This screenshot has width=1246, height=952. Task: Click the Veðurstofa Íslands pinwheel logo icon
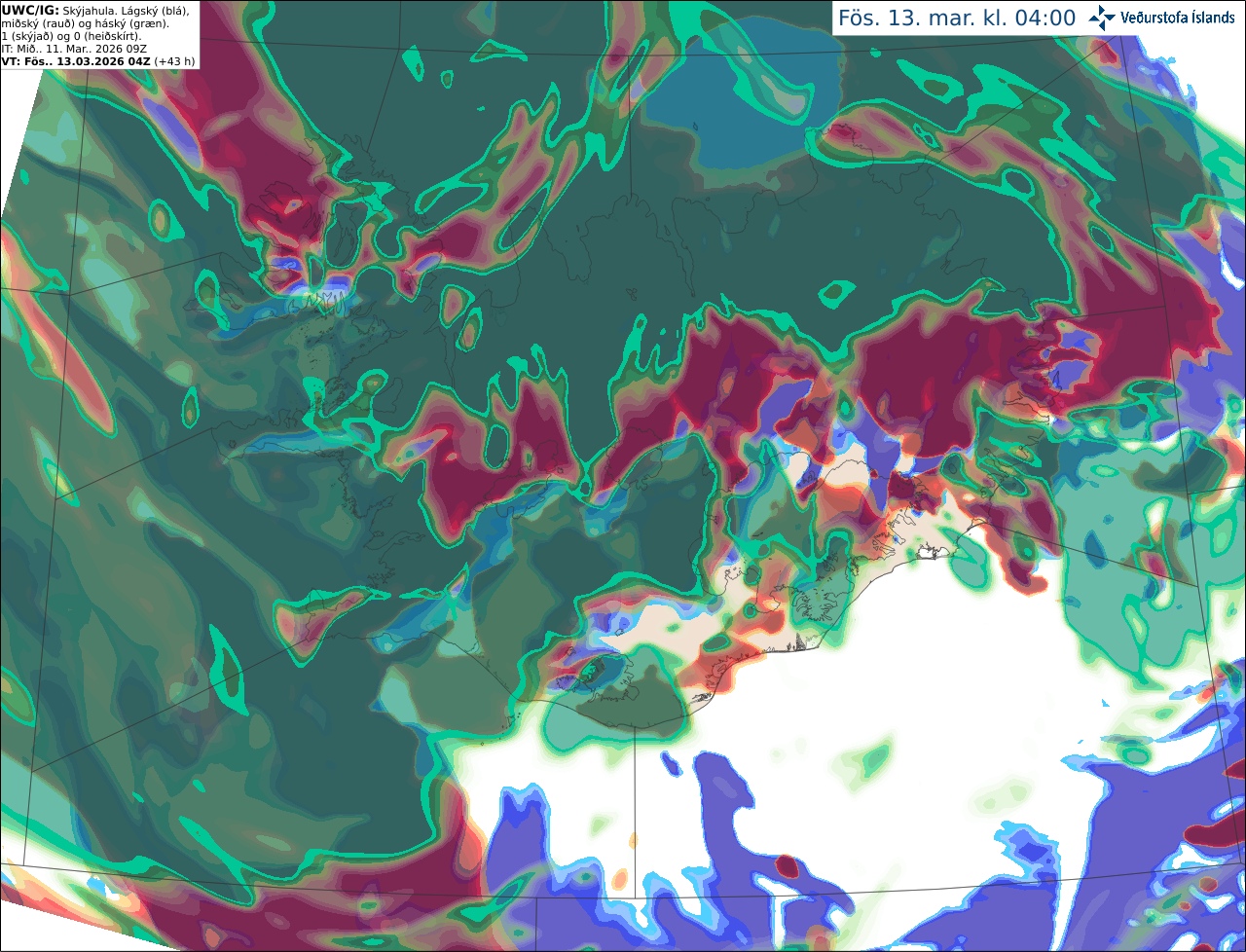[x=1102, y=18]
